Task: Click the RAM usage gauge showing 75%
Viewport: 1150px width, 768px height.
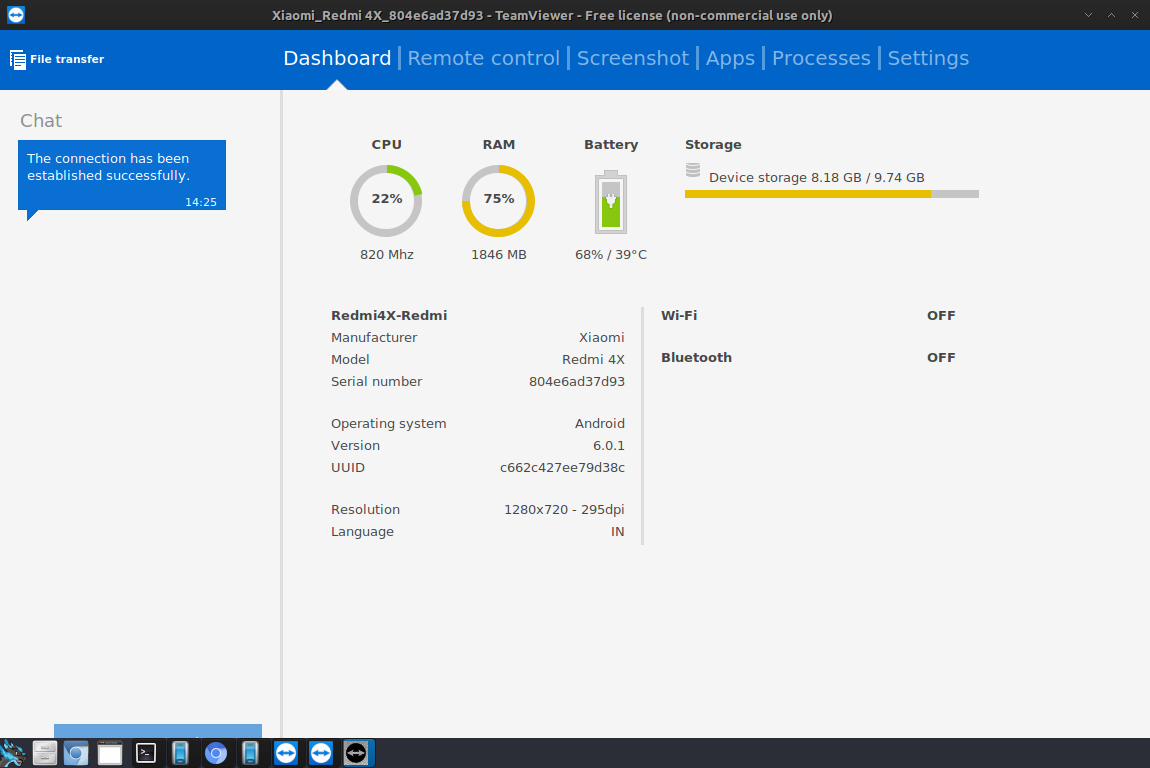Action: coord(498,200)
